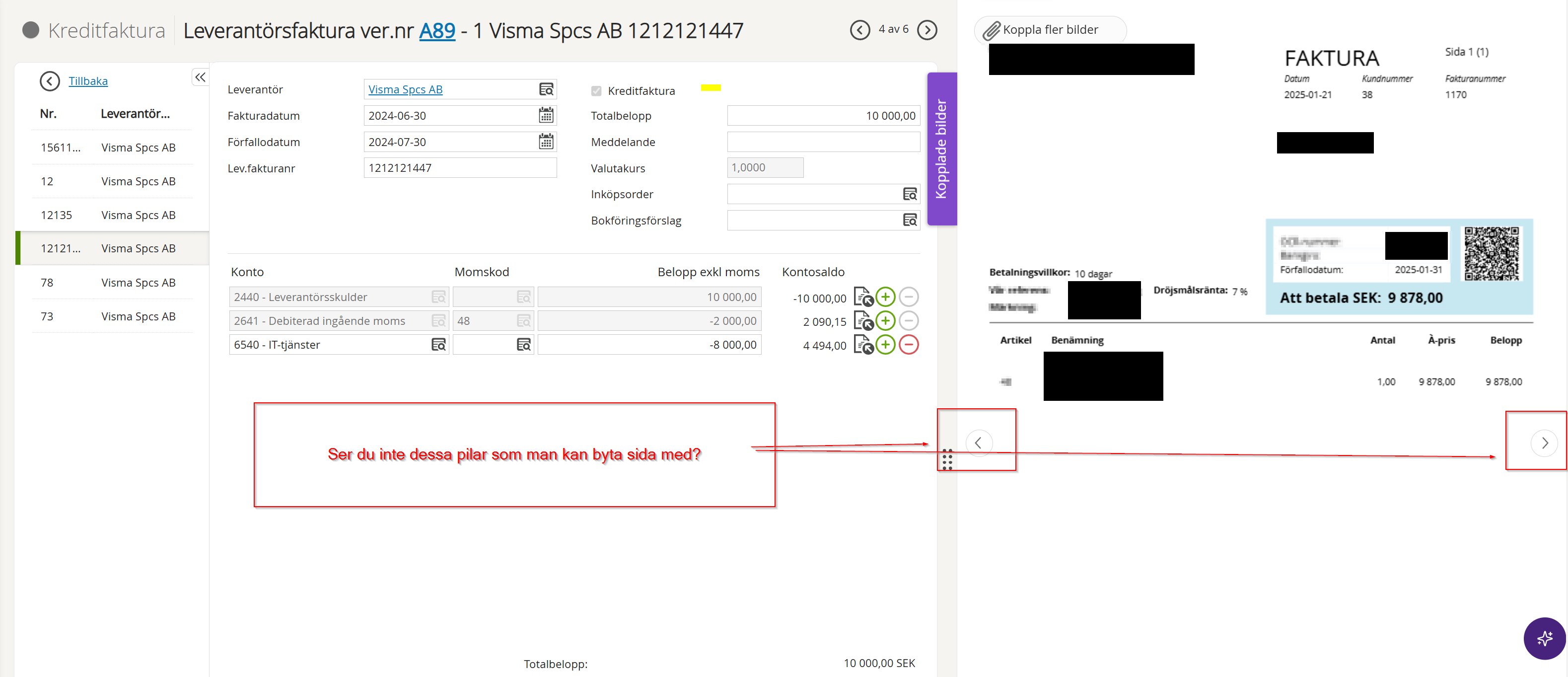Open Momskod lookup on the 2440 row
The image size is (1568, 677).
pyautogui.click(x=523, y=297)
